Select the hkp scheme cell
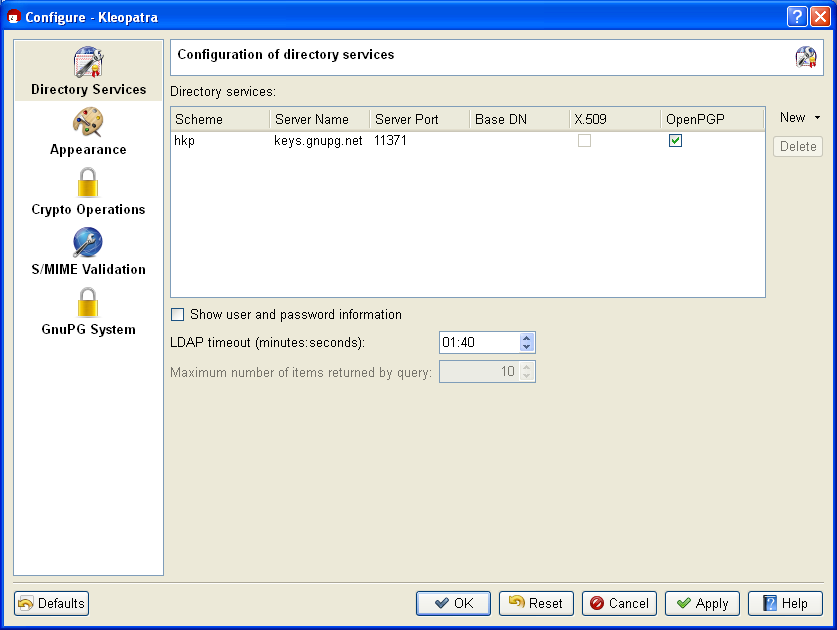This screenshot has height=630, width=837. [x=220, y=141]
